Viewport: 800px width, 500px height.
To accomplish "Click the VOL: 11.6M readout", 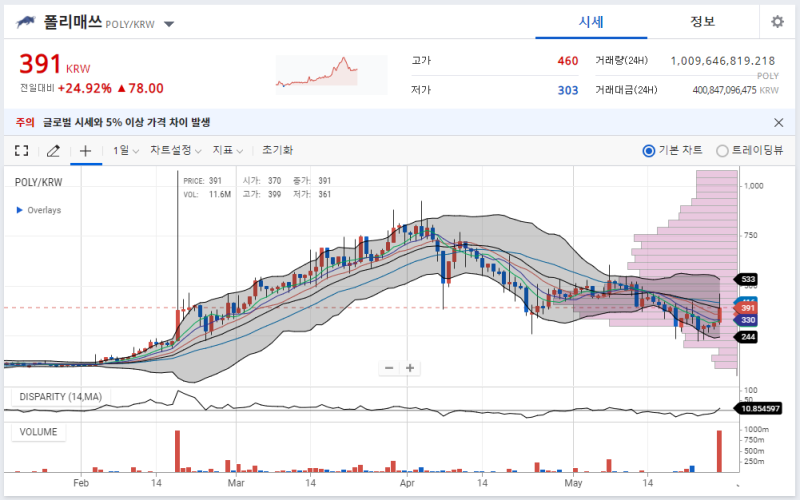I will coord(207,194).
